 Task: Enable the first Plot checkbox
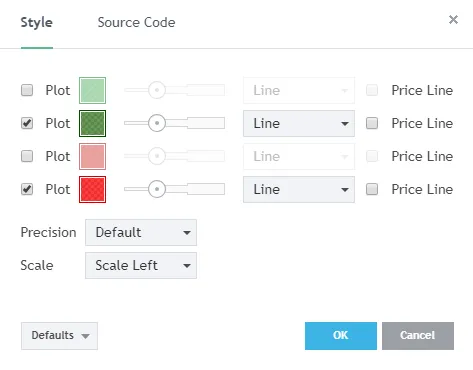click(27, 90)
